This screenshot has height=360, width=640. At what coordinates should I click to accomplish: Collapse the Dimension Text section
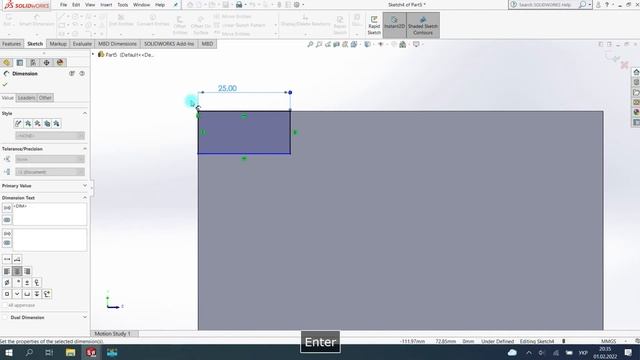coord(84,198)
